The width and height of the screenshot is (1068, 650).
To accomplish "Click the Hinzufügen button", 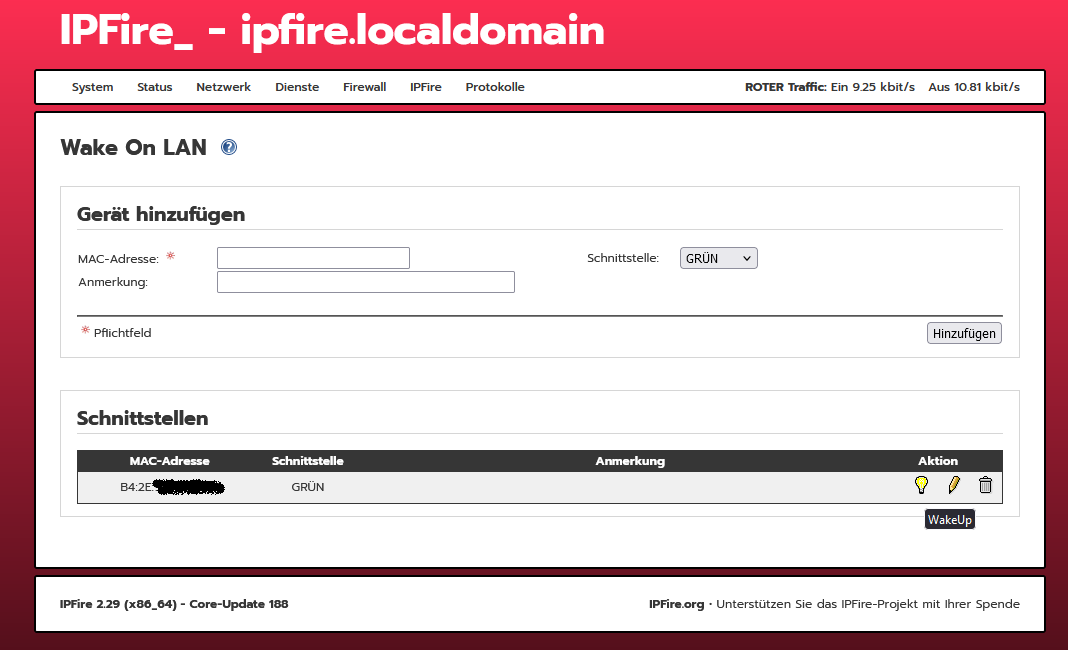I will (964, 333).
